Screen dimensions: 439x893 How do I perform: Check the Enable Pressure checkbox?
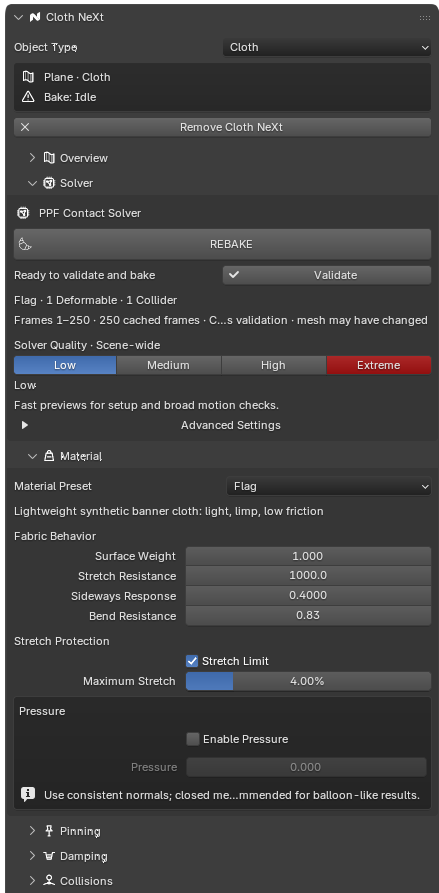click(x=193, y=739)
